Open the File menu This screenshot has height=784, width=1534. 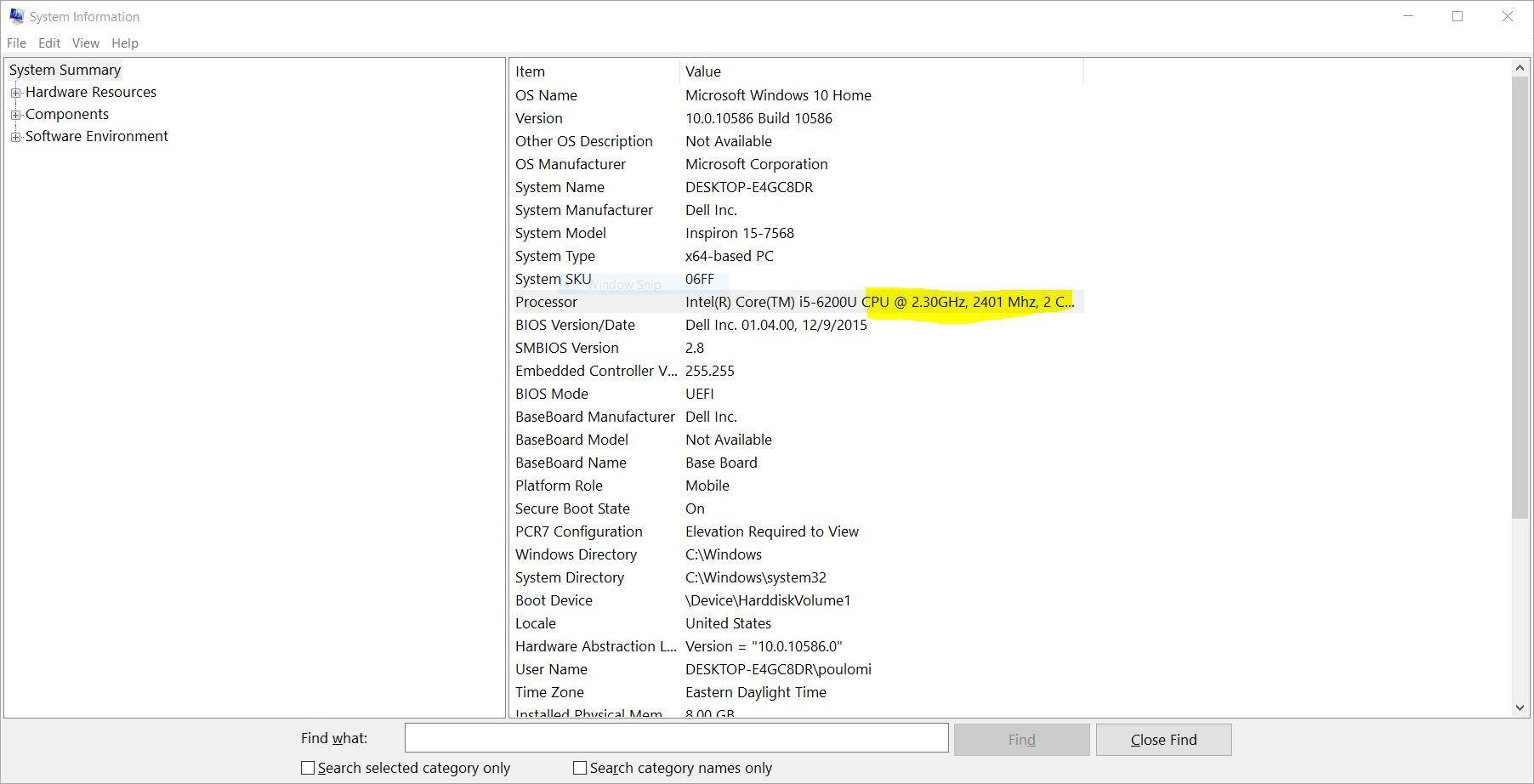coord(16,43)
